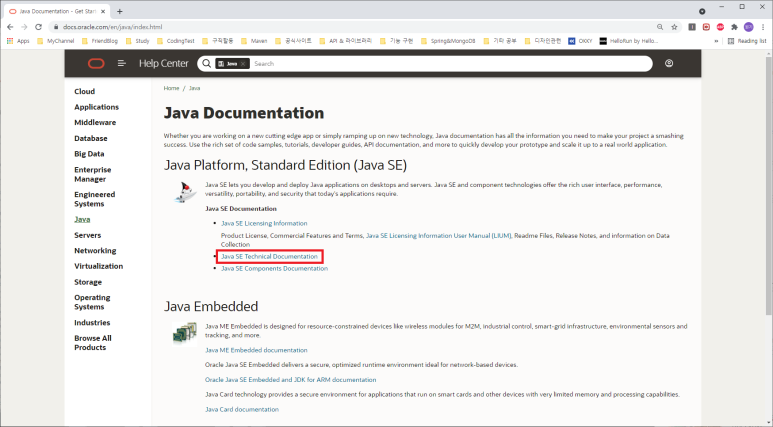Open the OKKY bookmark
Screen dimensions: 773x427
click(580, 41)
